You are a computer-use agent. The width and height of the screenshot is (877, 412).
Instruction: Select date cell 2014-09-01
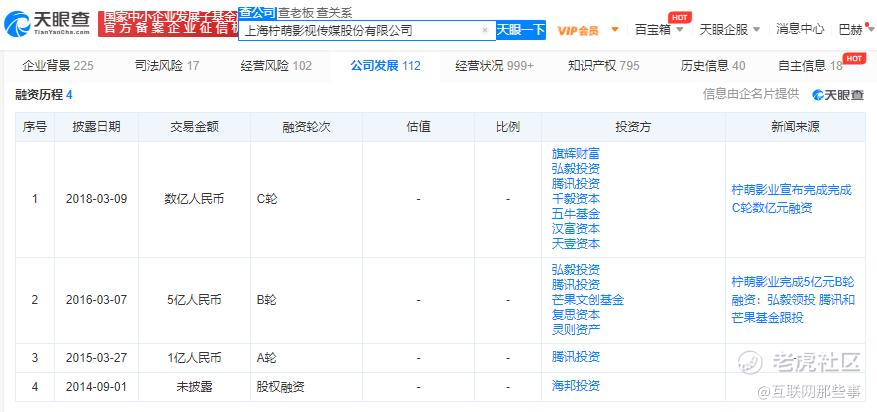(x=96, y=387)
